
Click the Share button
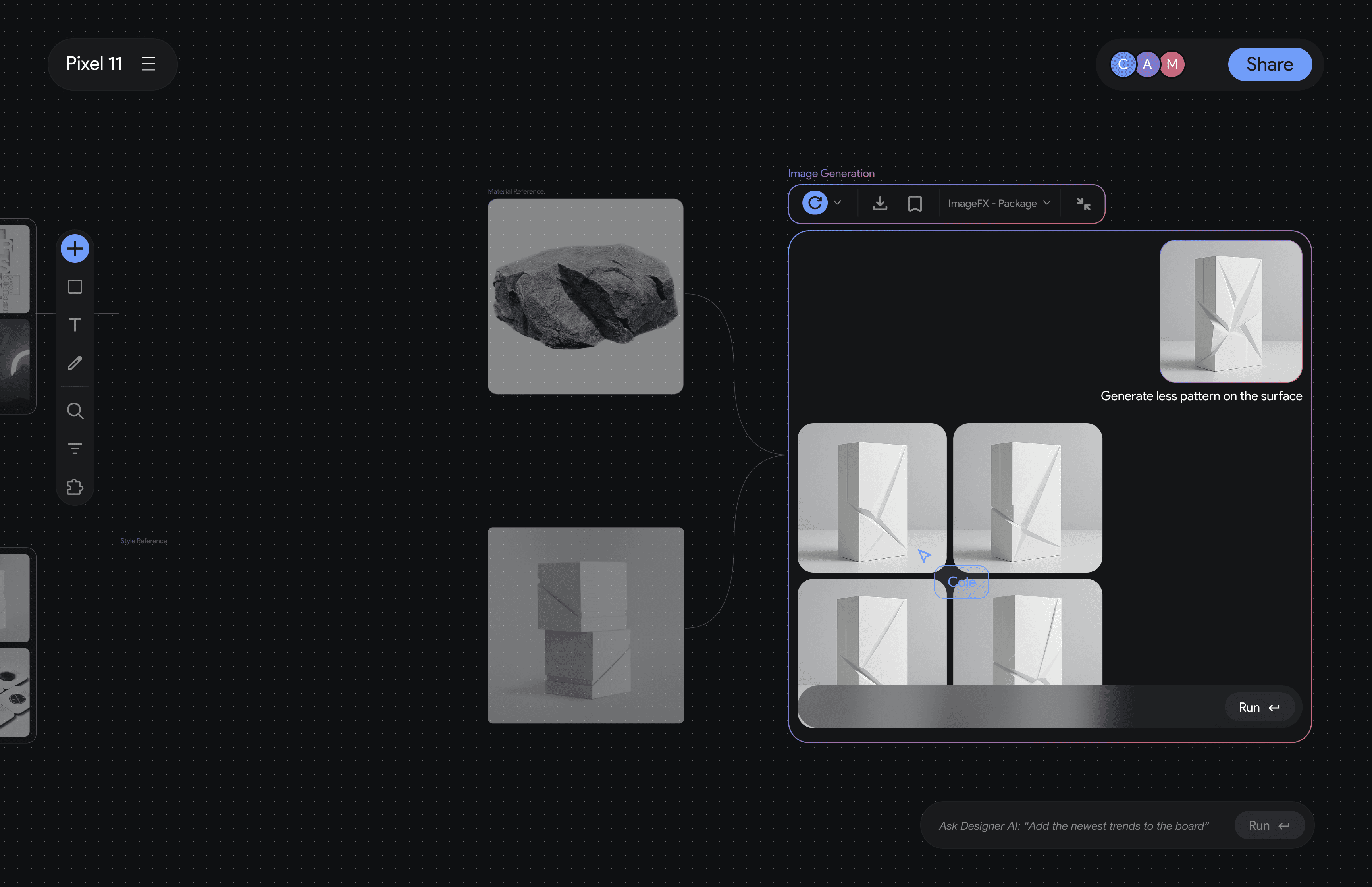[x=1270, y=64]
